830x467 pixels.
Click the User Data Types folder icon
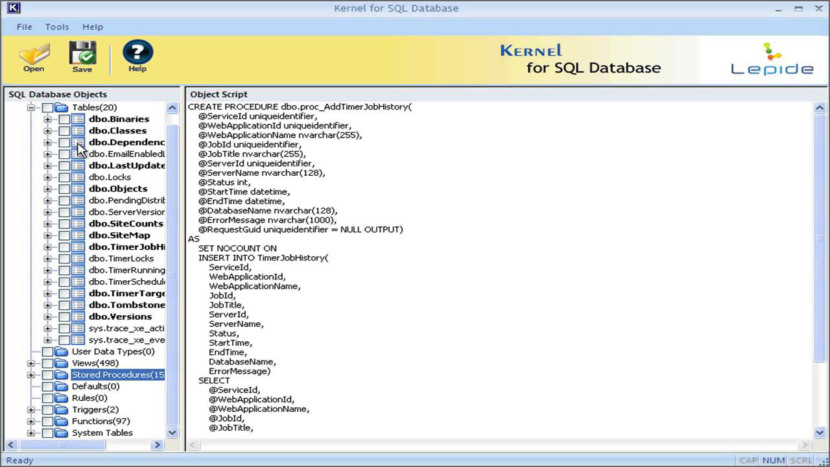point(61,352)
